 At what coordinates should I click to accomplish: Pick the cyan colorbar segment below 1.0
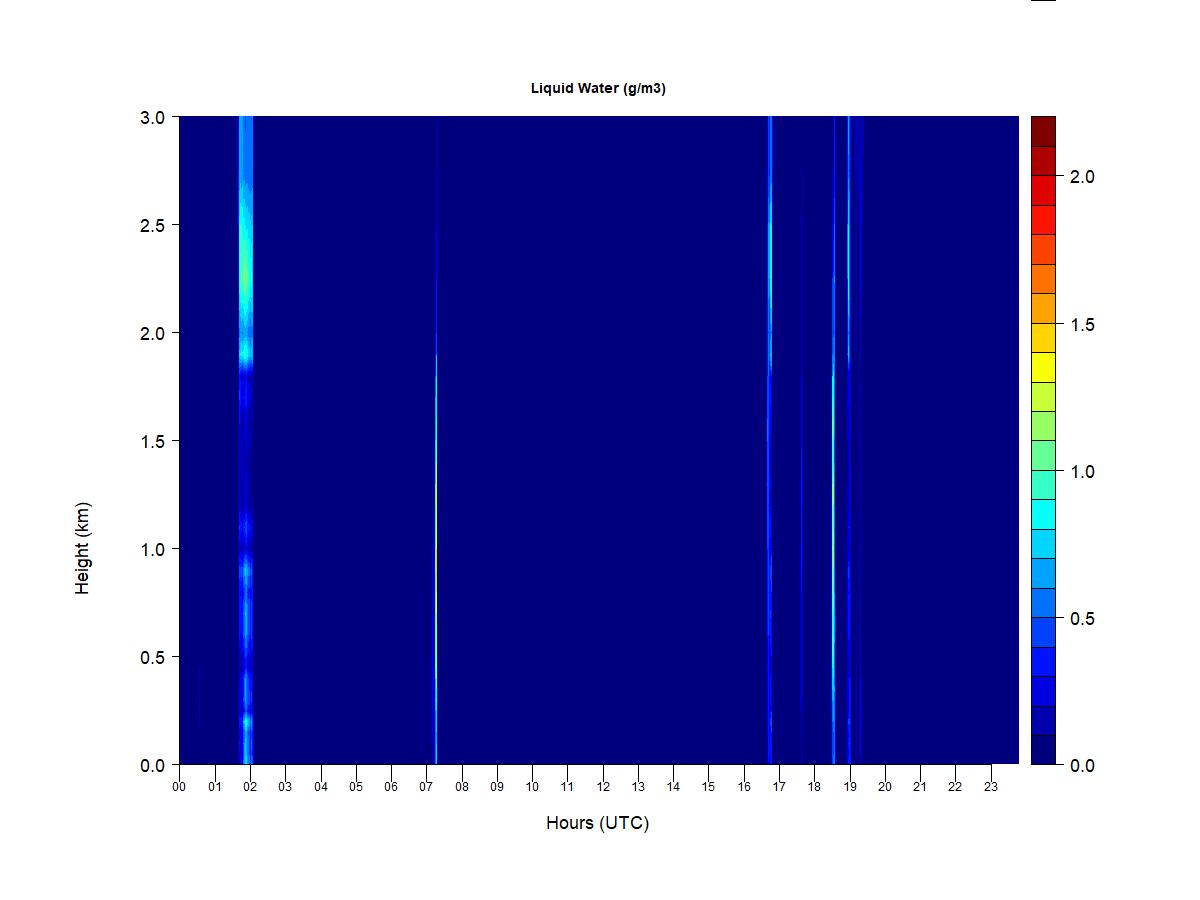coord(1043,514)
